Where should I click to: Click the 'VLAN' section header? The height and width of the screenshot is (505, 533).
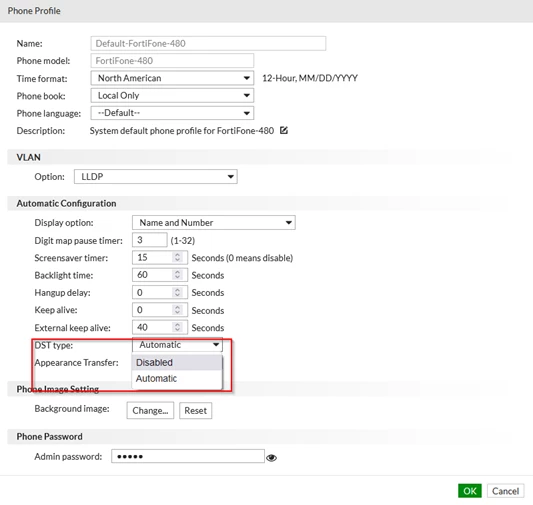click(29, 157)
